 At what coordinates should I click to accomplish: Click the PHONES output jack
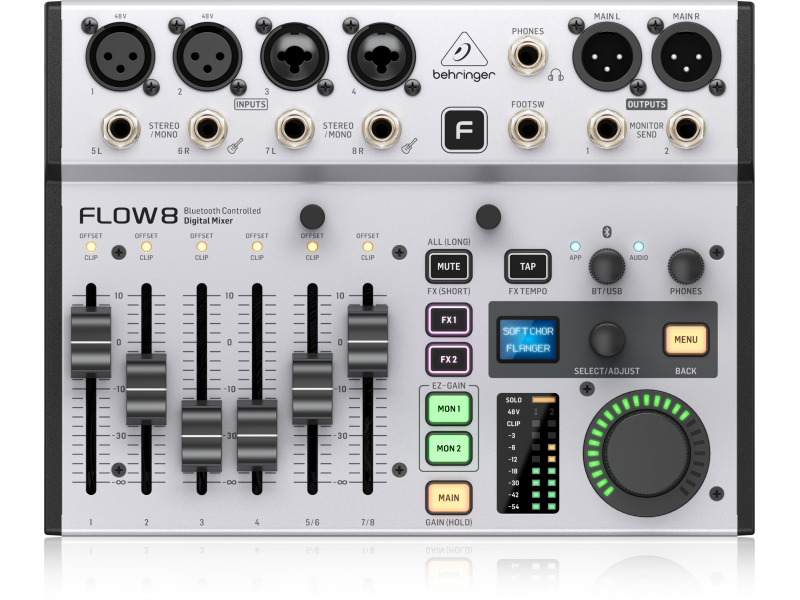[528, 56]
